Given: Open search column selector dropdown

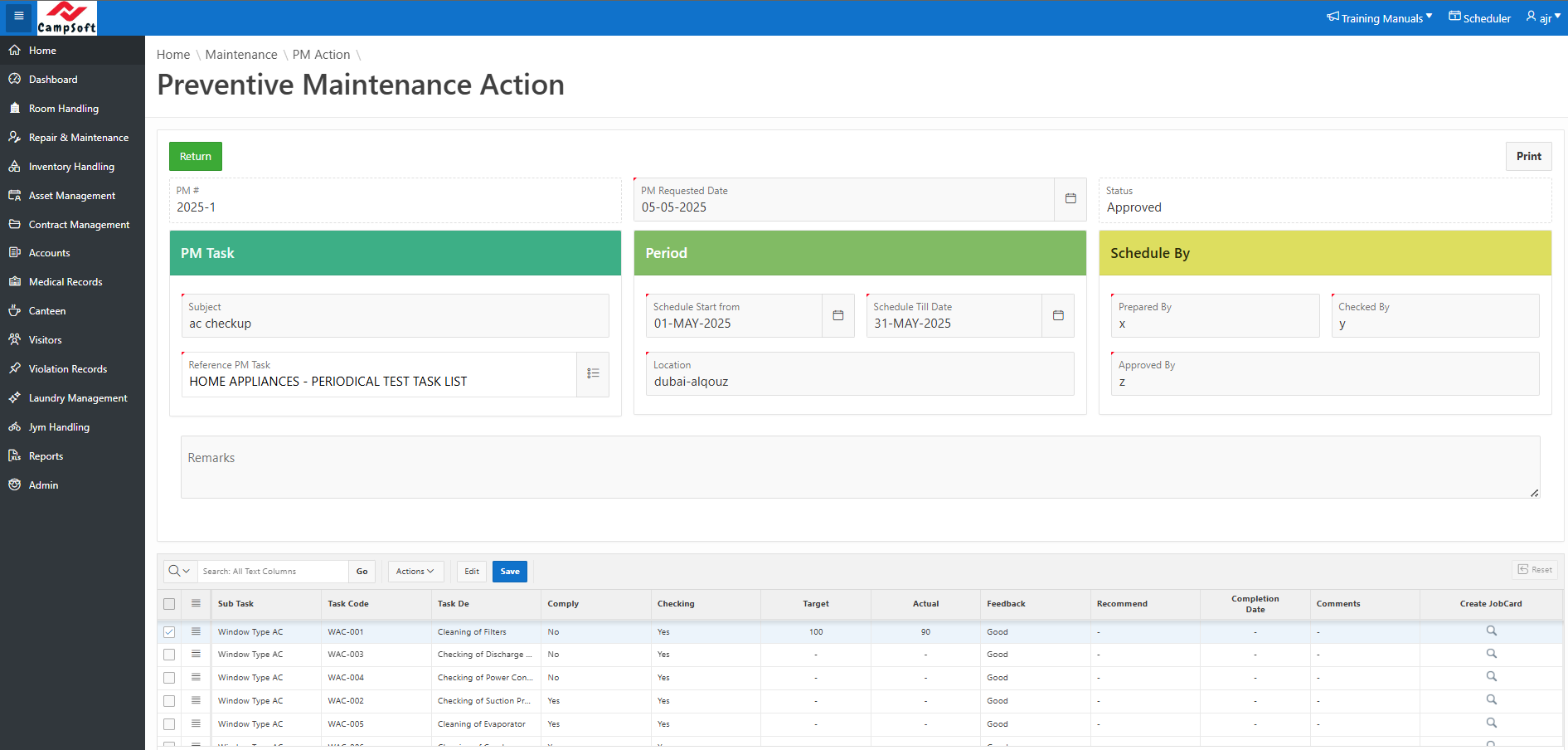Looking at the screenshot, I should (x=179, y=572).
